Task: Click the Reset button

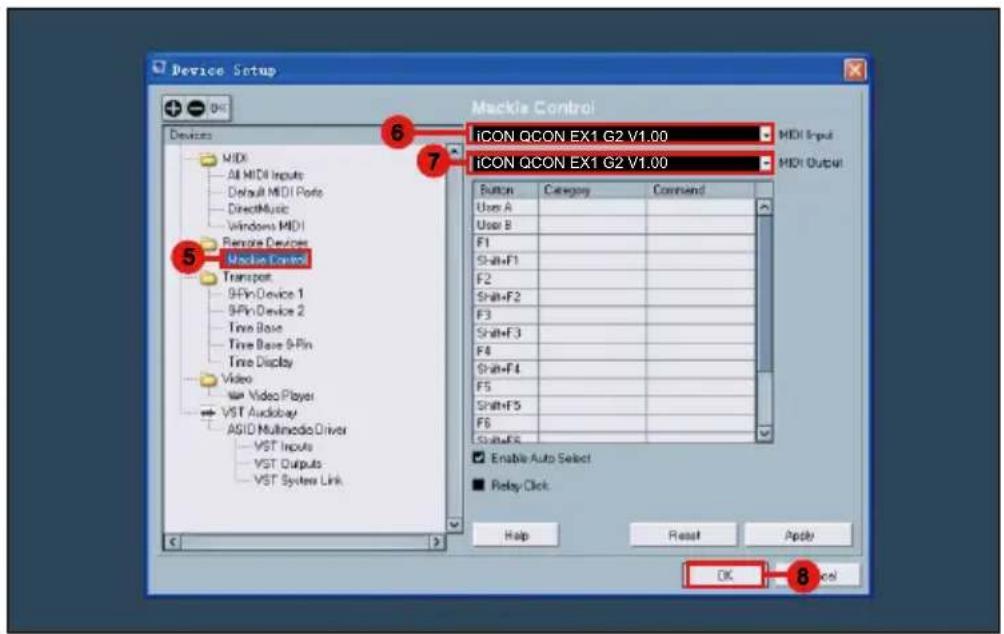Action: (x=684, y=535)
